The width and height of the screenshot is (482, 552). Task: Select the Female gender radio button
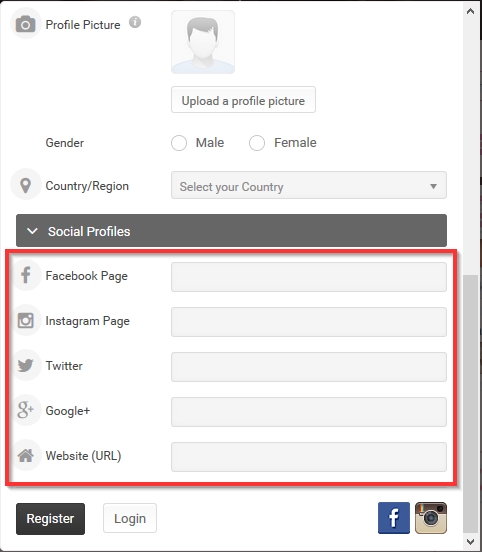tap(257, 143)
